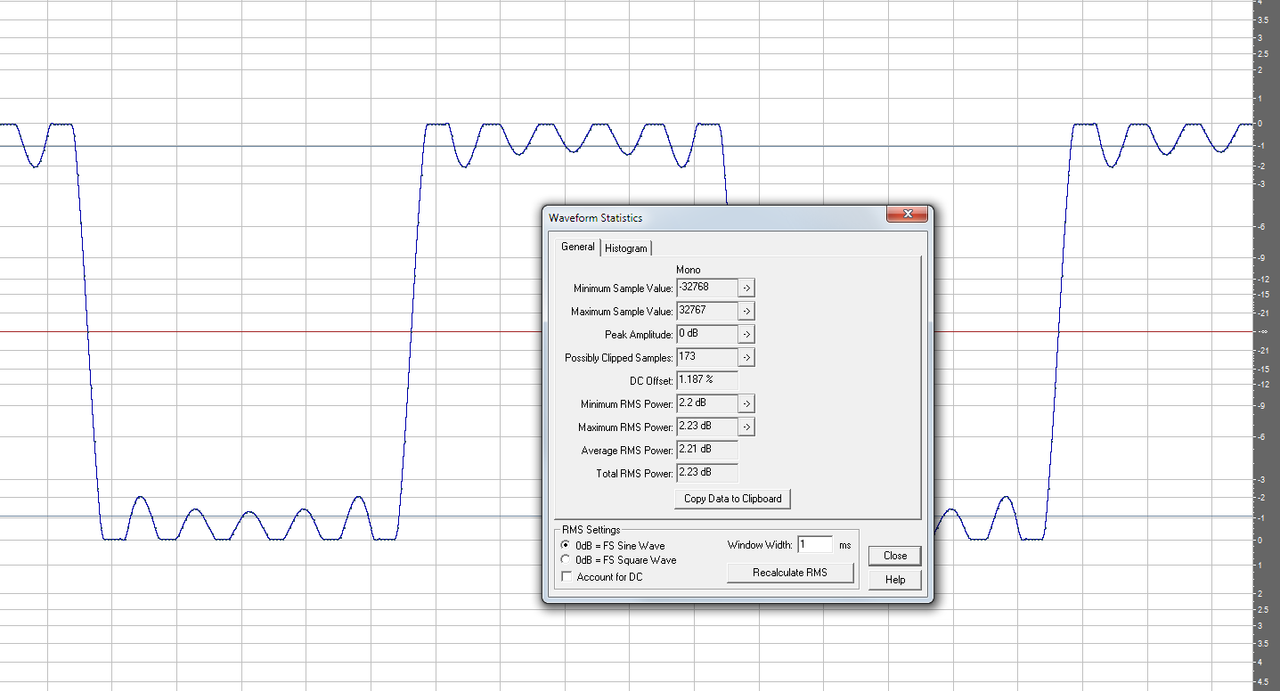Select the 0 dB Peak Amplitude value
The height and width of the screenshot is (691, 1280).
click(707, 334)
